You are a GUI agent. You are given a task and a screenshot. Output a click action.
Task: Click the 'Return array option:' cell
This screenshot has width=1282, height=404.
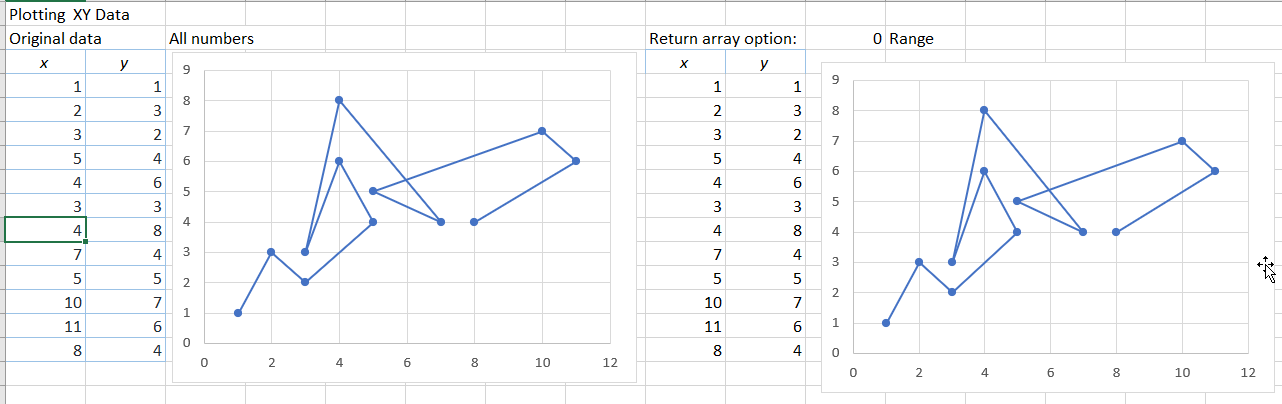click(x=722, y=39)
